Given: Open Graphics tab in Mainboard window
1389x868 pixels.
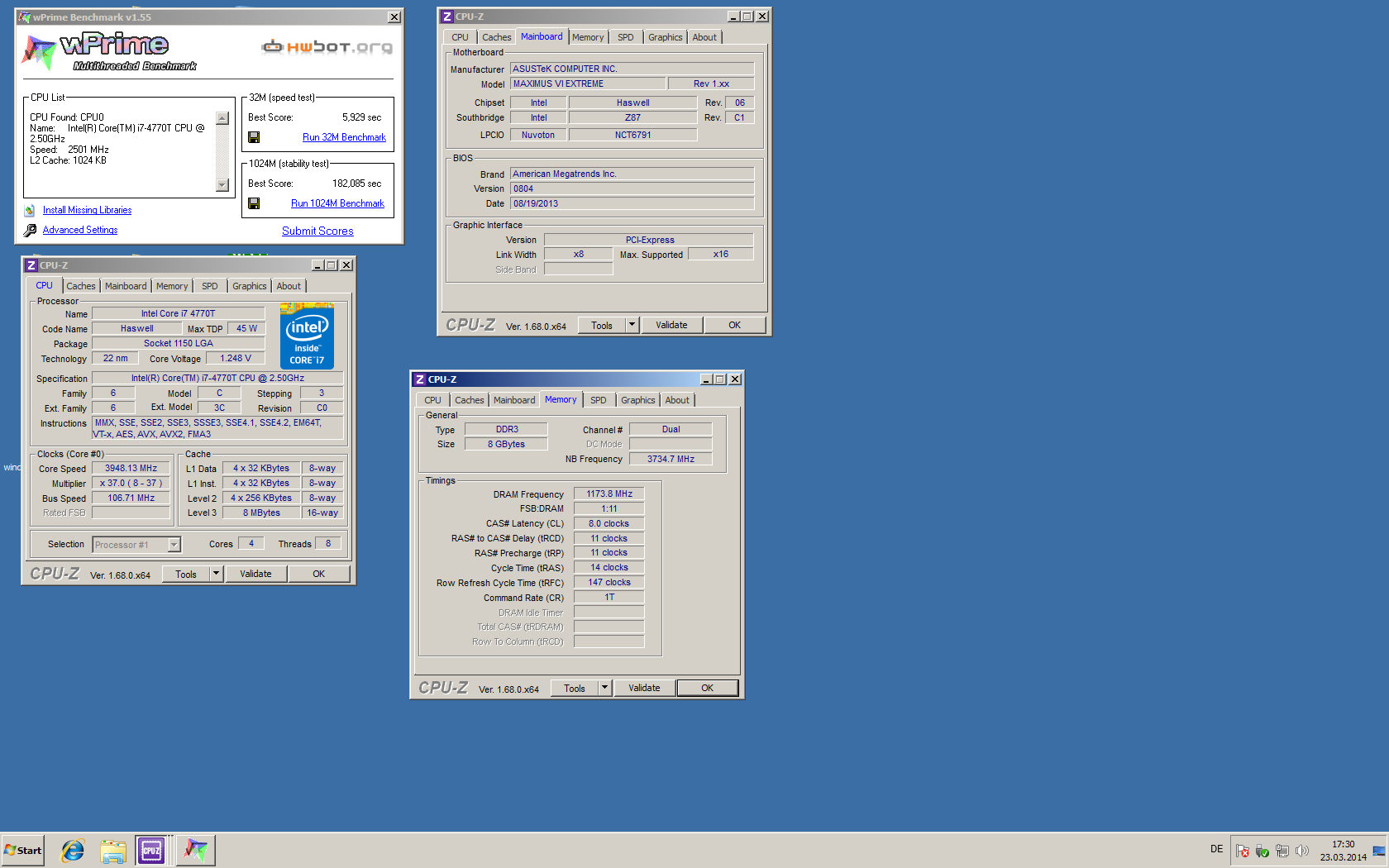Looking at the screenshot, I should (x=666, y=37).
